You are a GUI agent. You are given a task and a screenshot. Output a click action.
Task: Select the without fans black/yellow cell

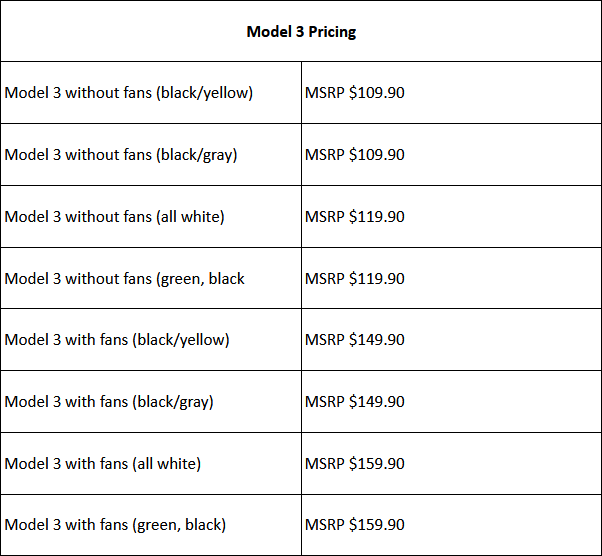click(x=151, y=93)
